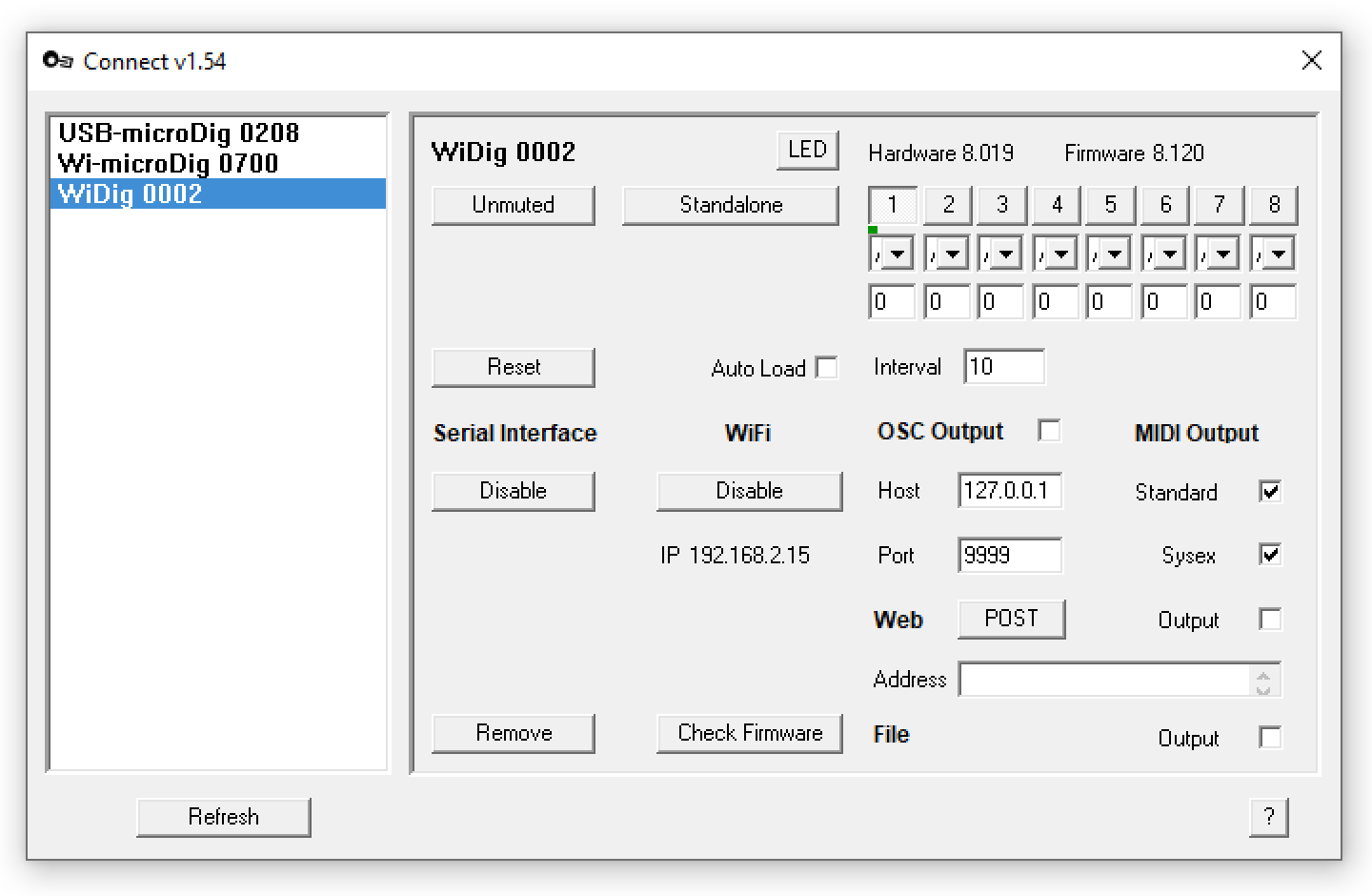Image resolution: width=1372 pixels, height=896 pixels.
Task: Uncheck the Standard MIDI output checkbox
Action: coord(1270,492)
